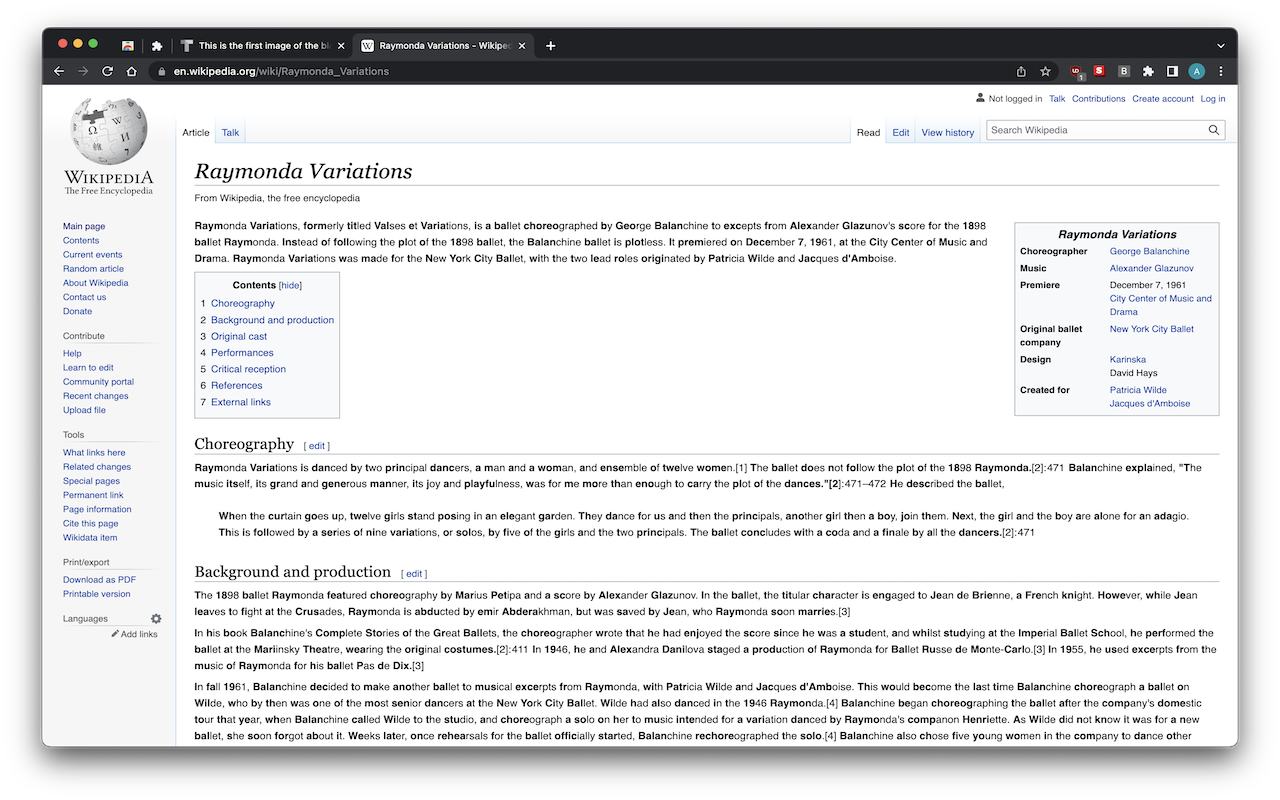Screen dimensions: 1280x800
Task: Open the View history tab
Action: coord(947,132)
